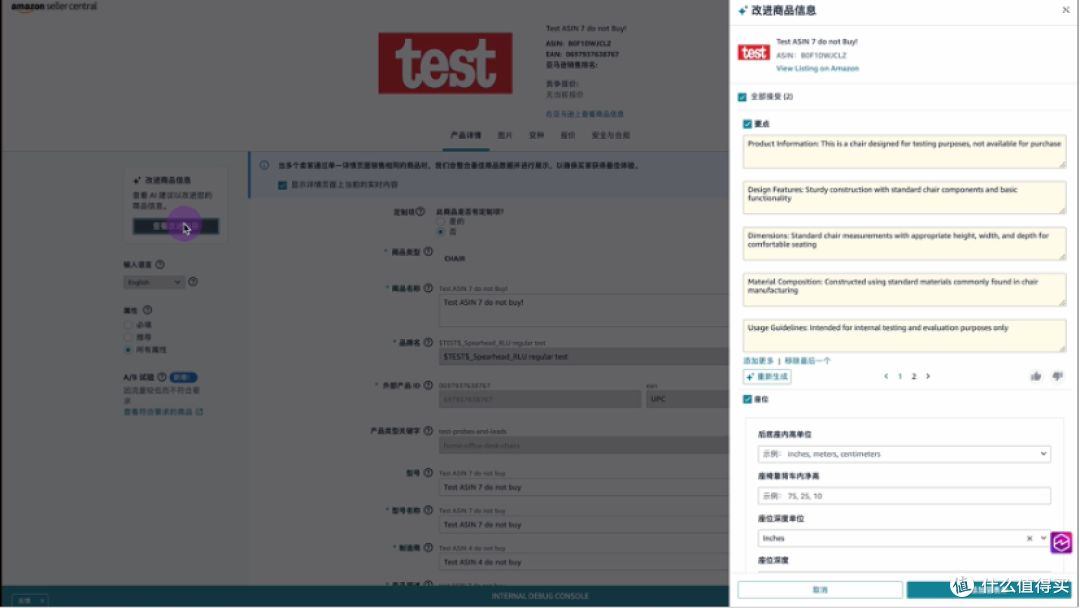Toggle the 要点 checkbox
Screen dimensions: 1080x608
747,124
